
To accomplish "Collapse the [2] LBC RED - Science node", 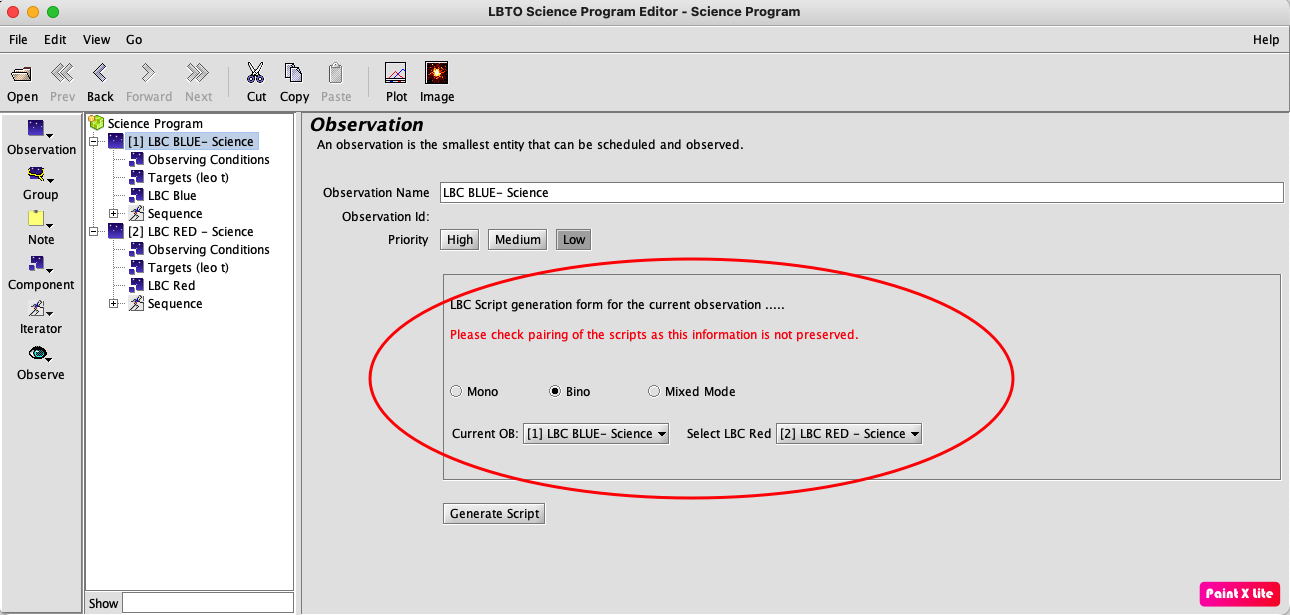I will (x=94, y=231).
